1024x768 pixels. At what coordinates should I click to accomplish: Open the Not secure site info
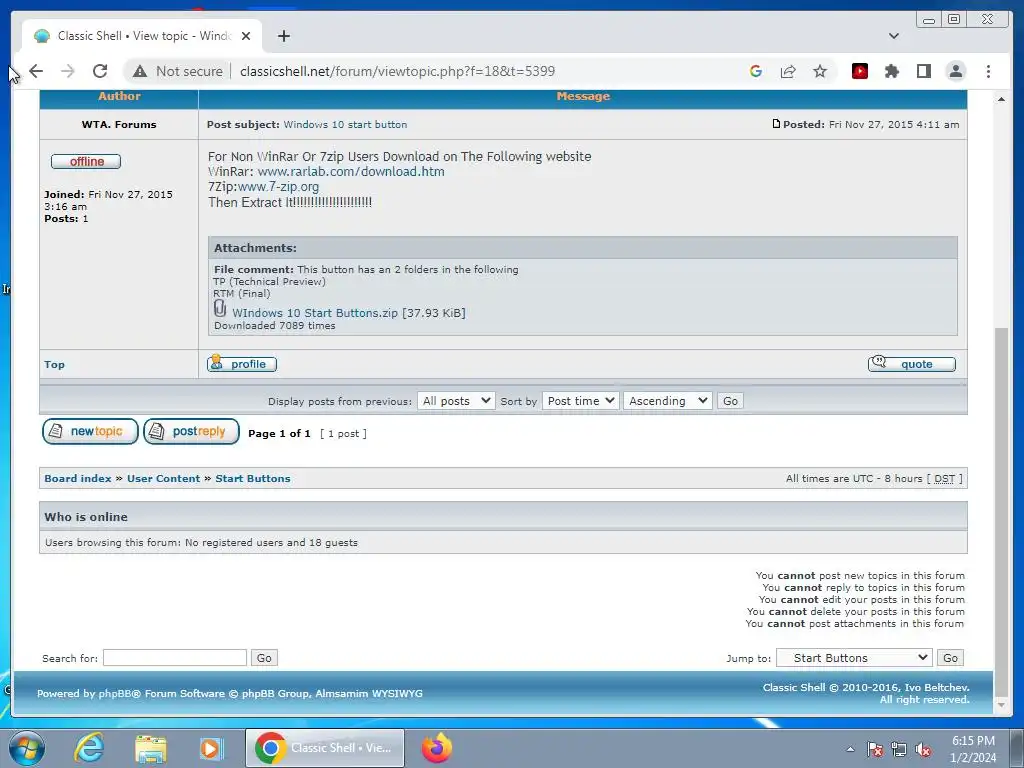point(178,71)
